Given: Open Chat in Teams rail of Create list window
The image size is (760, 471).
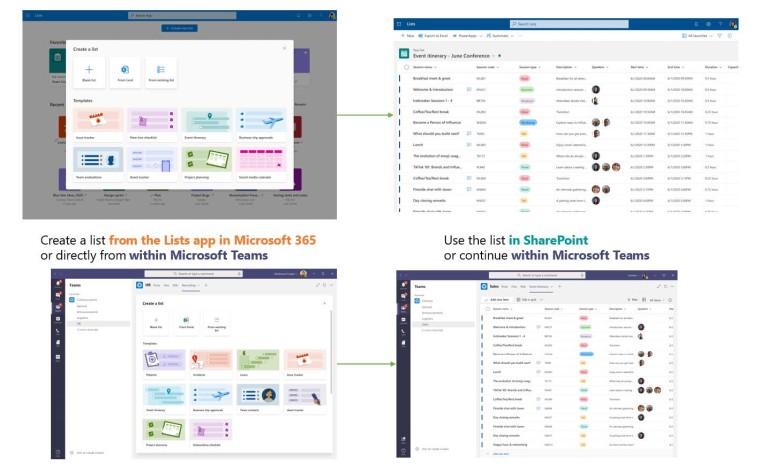Looking at the screenshot, I should pyautogui.click(x=58, y=295).
